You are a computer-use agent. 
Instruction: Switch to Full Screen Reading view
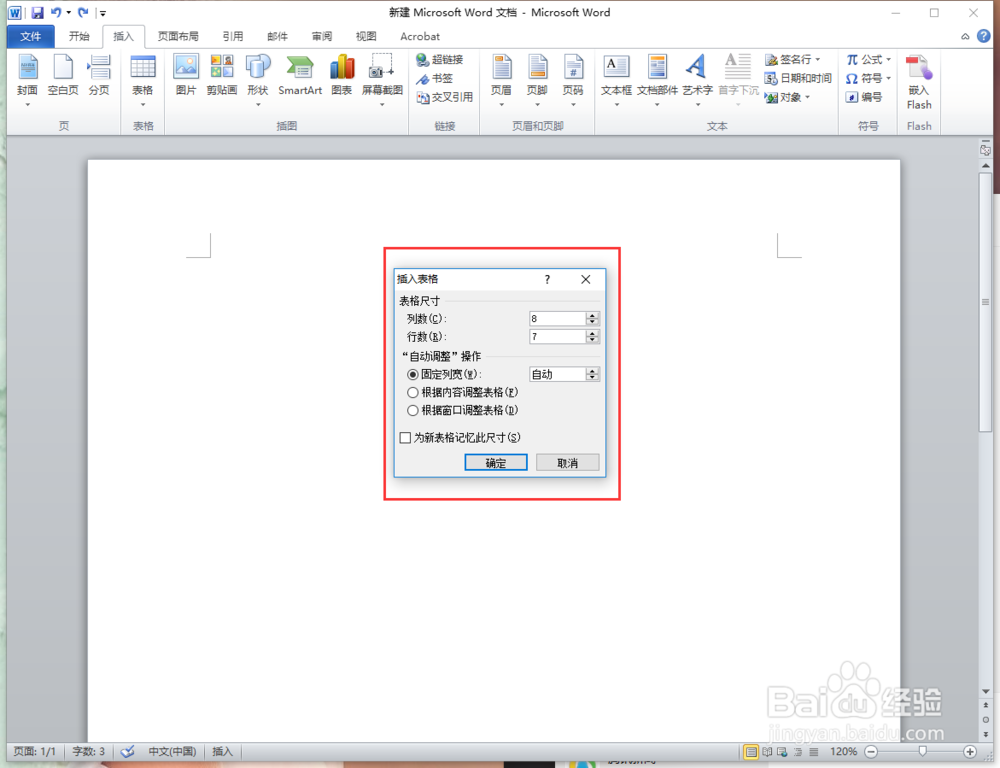tap(767, 752)
